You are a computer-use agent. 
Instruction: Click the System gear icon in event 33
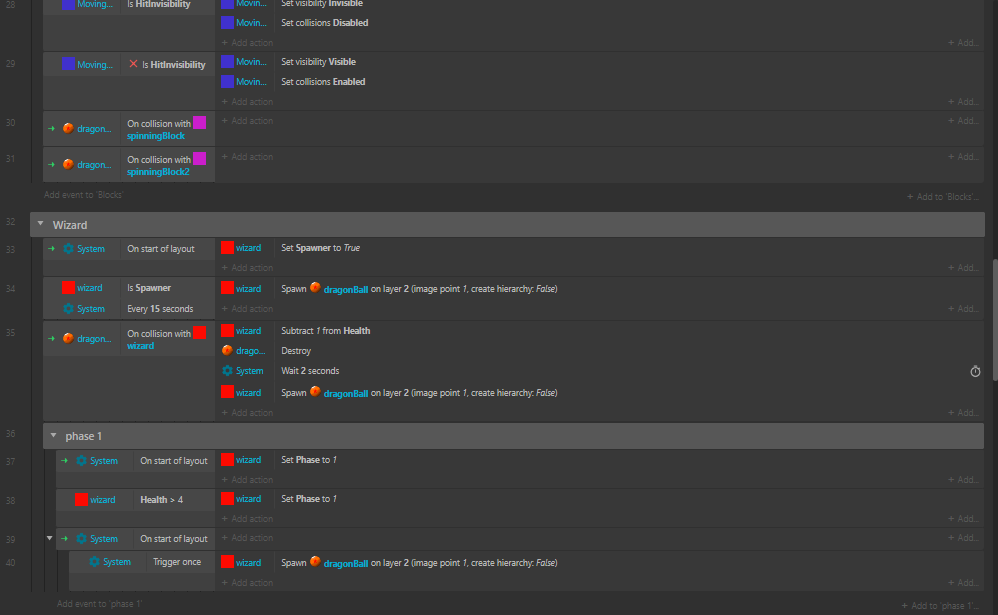click(x=68, y=249)
